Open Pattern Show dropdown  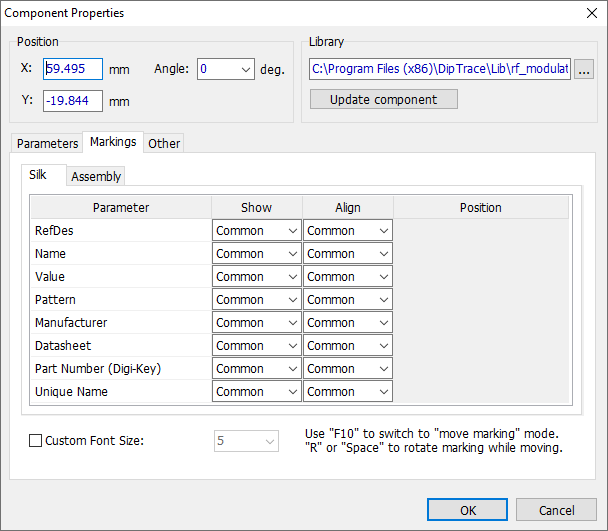coord(257,299)
